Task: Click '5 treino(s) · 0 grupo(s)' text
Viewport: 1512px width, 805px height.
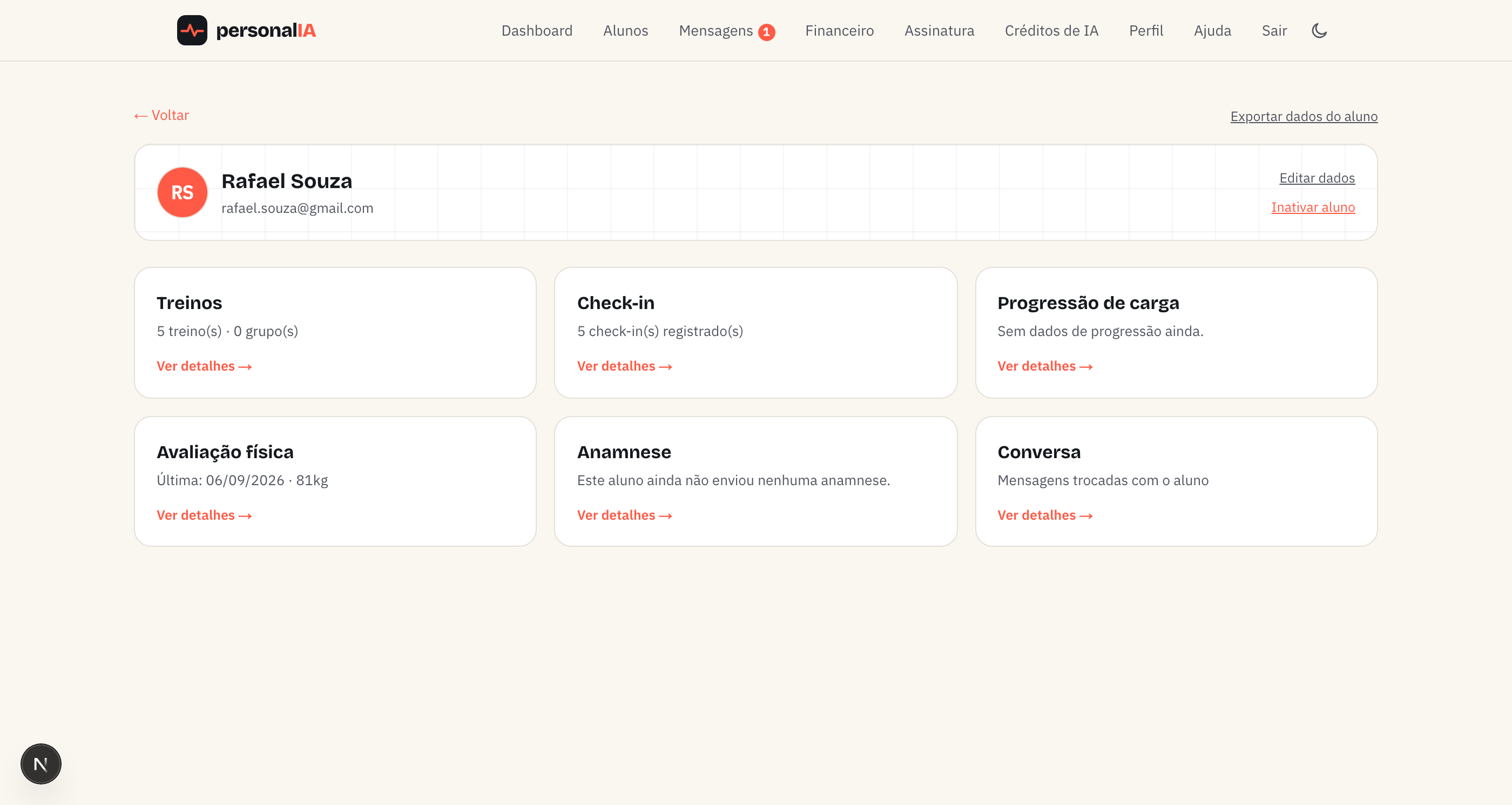Action: click(227, 331)
